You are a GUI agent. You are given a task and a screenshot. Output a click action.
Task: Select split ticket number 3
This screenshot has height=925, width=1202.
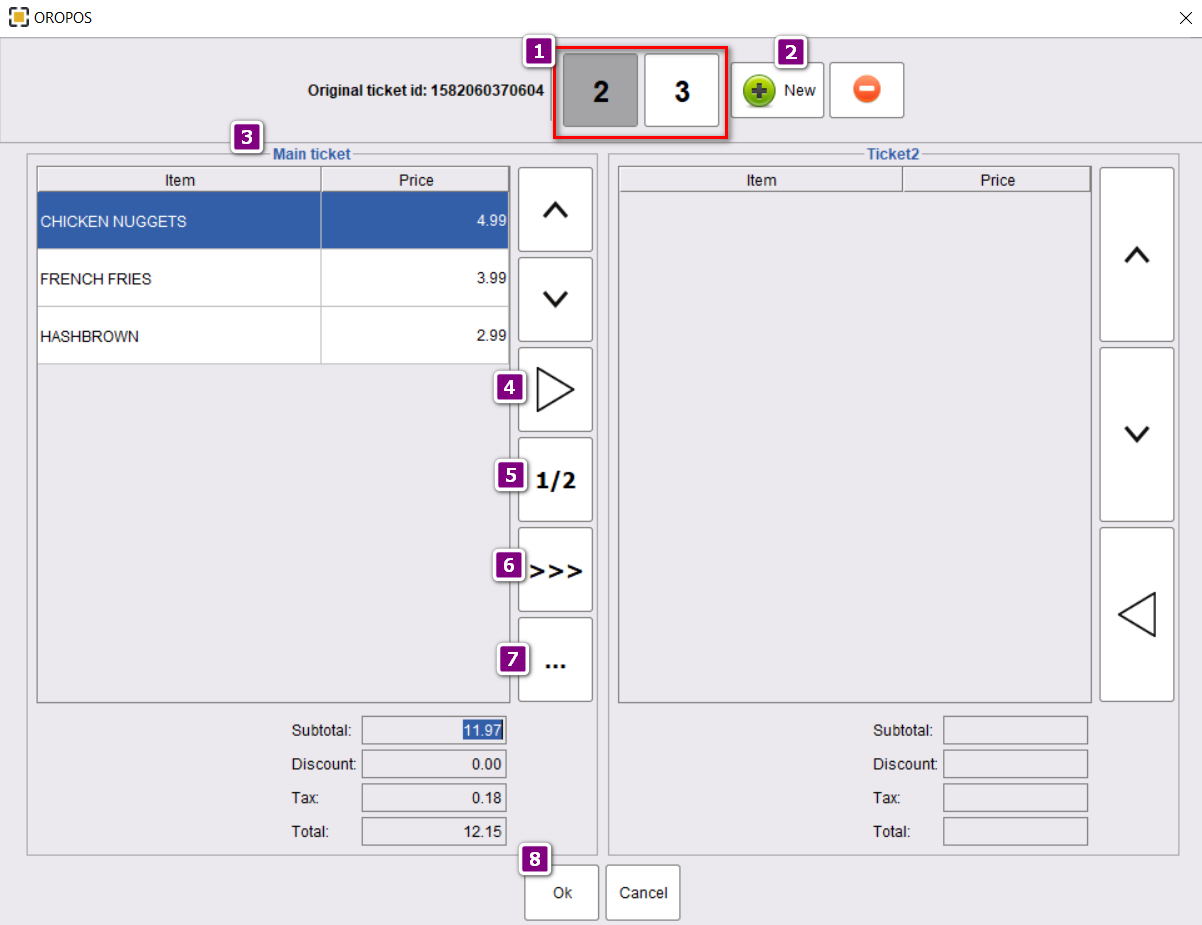682,90
